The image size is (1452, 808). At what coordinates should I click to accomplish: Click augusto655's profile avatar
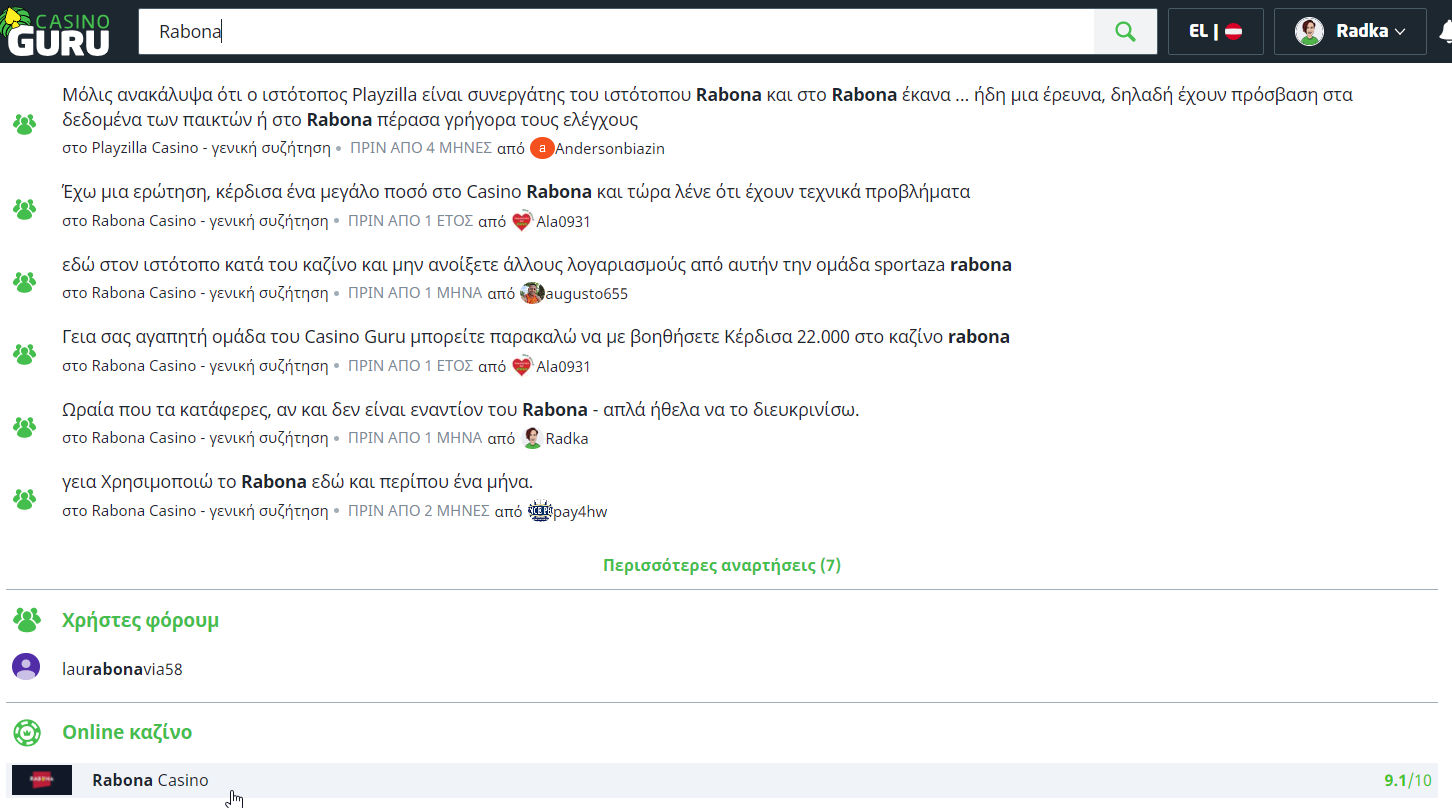click(532, 293)
